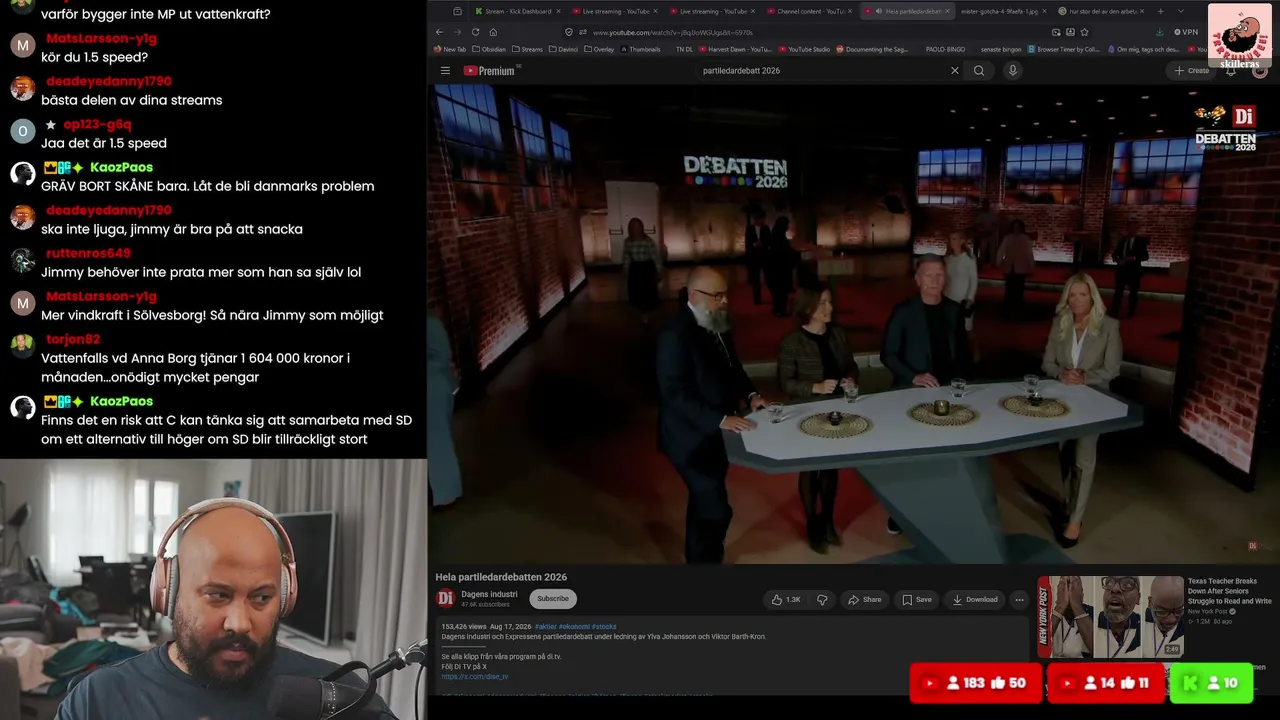This screenshot has height=720, width=1280.
Task: Switch to the 'hur stor del av den arbeta' tab
Action: click(1101, 11)
